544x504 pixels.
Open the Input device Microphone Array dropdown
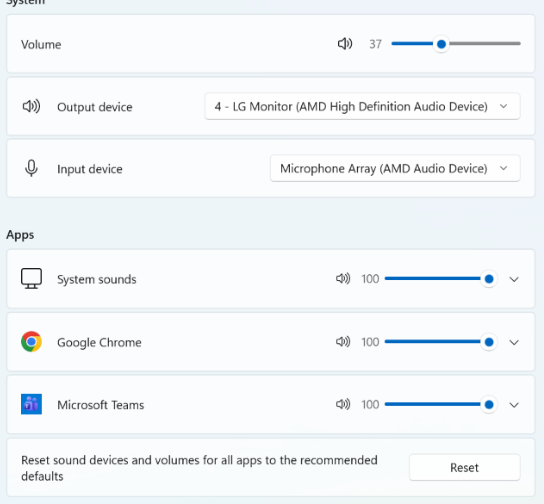[x=395, y=168]
